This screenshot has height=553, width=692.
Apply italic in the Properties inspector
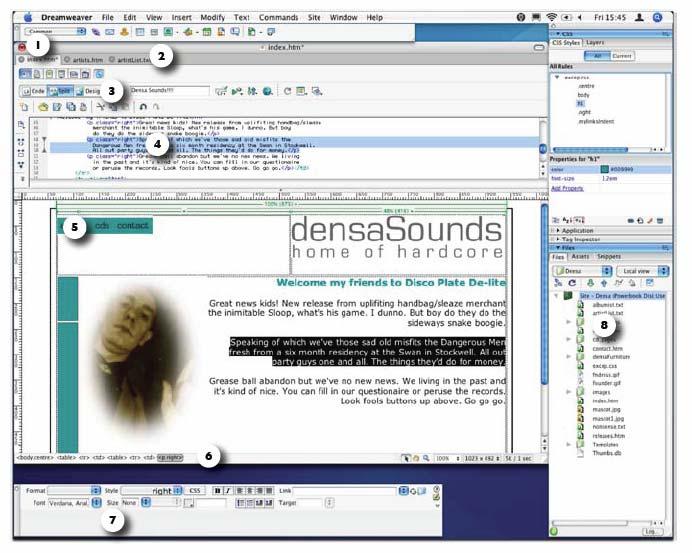[x=228, y=490]
